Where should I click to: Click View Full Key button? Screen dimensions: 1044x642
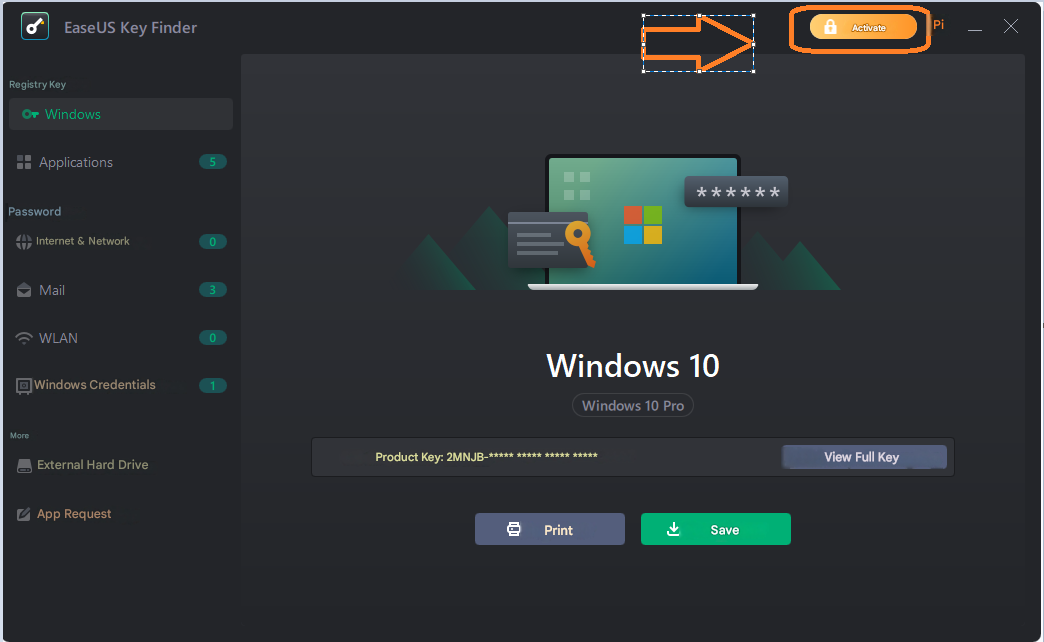point(864,457)
